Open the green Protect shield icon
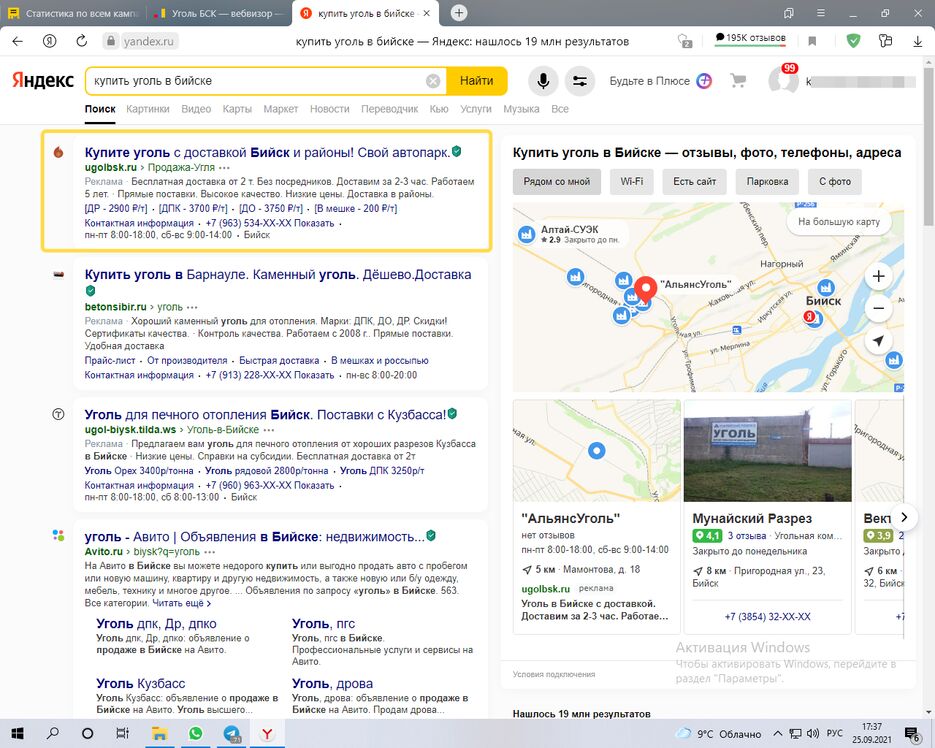Screen dimensions: 935x748 pyautogui.click(x=853, y=41)
